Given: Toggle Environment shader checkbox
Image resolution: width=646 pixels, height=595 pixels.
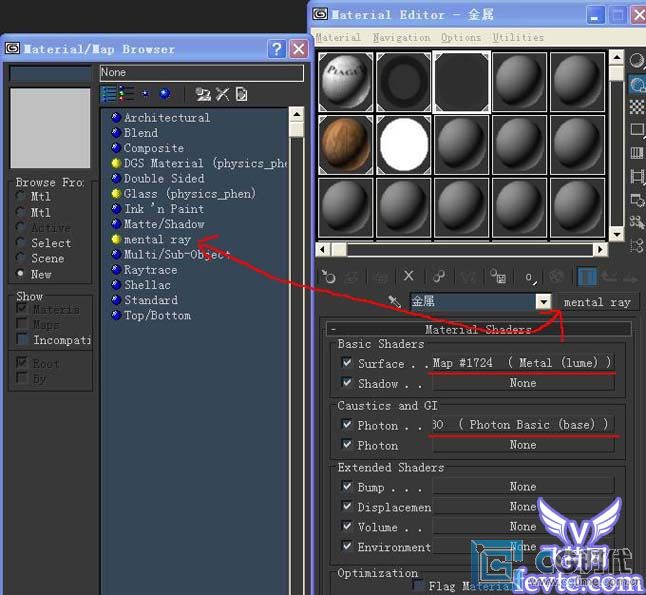Looking at the screenshot, I should pos(347,546).
